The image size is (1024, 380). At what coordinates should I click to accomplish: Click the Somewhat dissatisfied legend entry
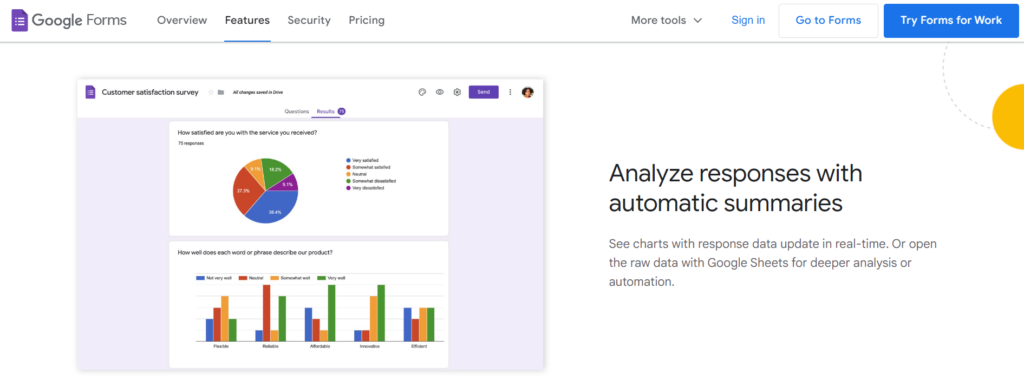(370, 181)
